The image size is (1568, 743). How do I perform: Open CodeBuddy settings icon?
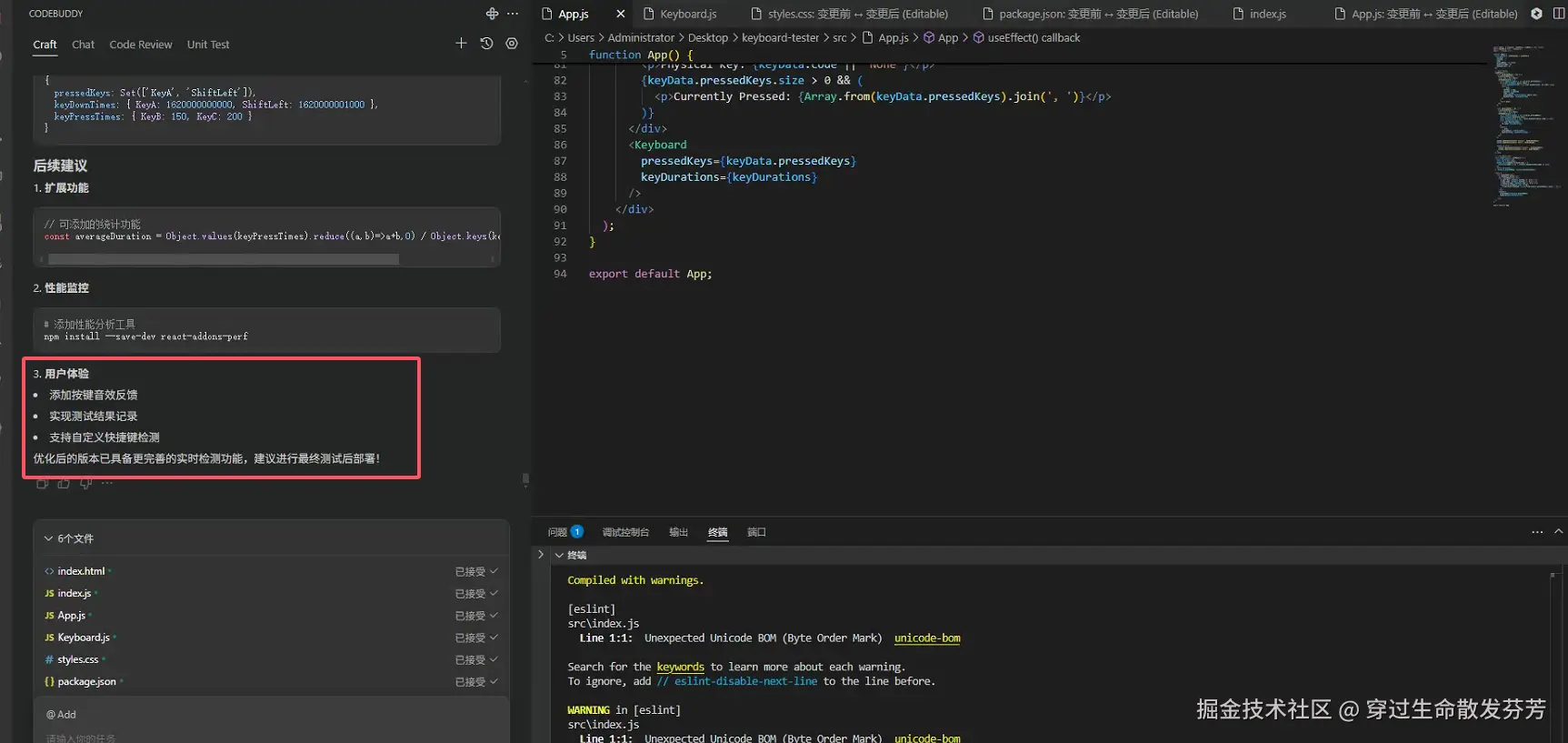coord(512,44)
